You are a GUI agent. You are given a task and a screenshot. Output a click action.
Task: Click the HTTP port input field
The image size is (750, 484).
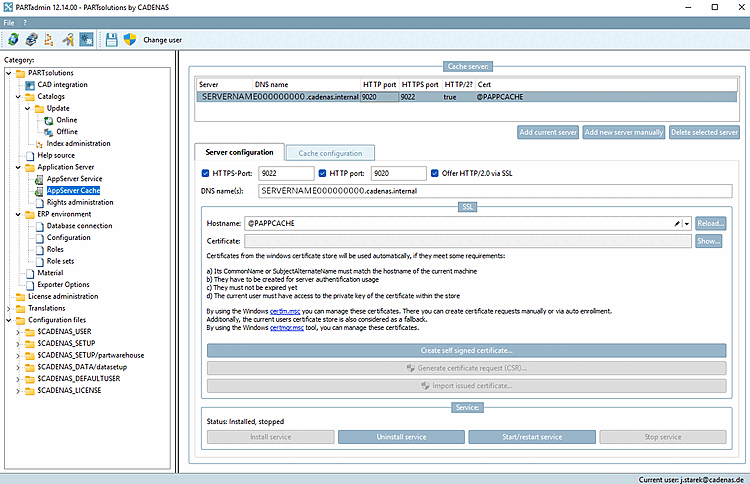[x=398, y=173]
